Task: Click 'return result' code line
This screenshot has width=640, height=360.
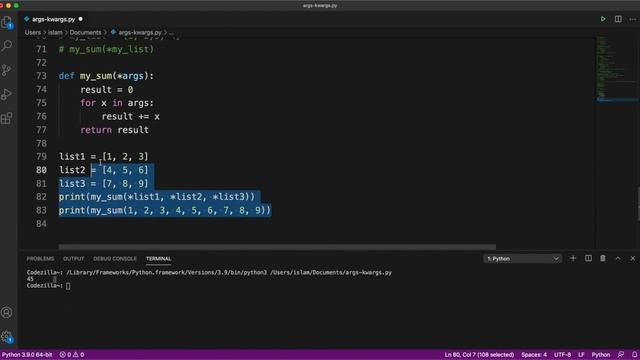Action: click(114, 130)
